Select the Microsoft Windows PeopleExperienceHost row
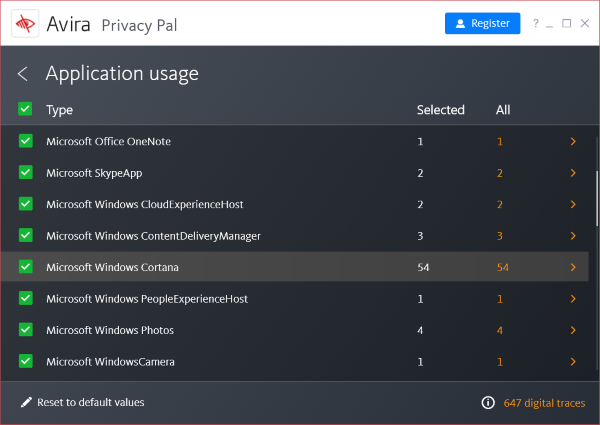Screen dimensions: 600x425 point(295,298)
